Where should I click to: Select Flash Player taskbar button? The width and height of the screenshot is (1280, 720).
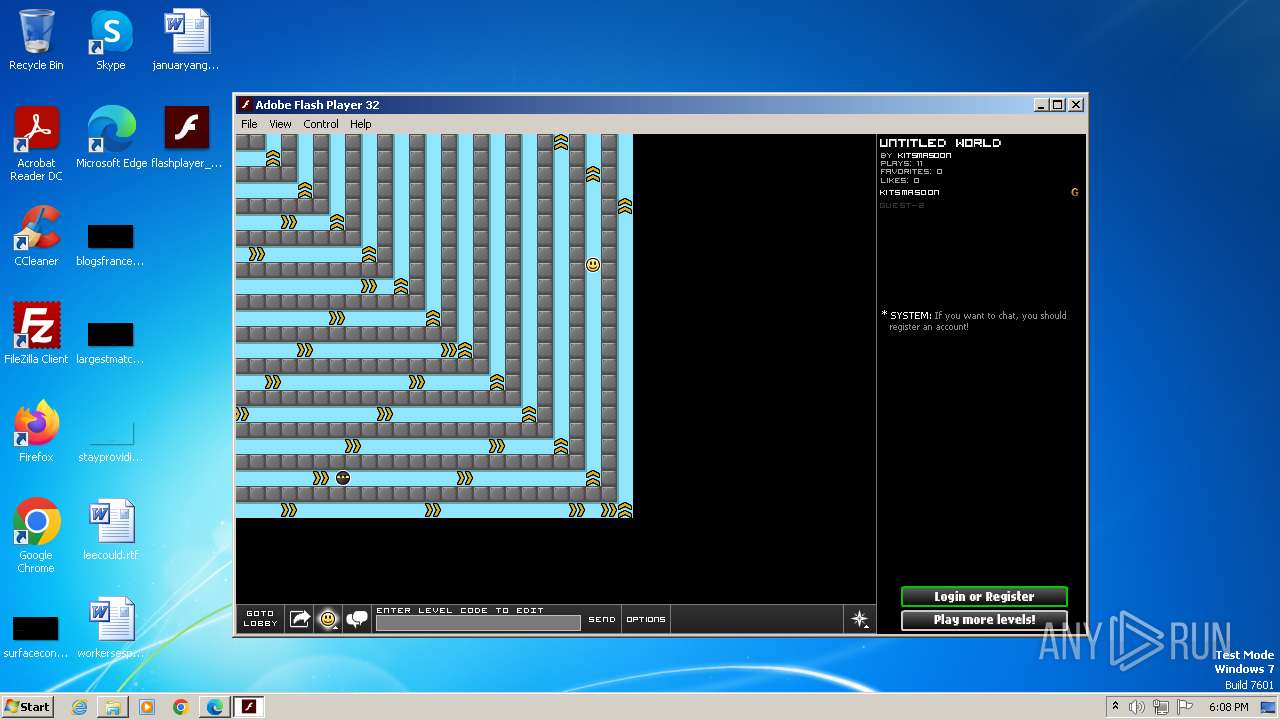click(249, 707)
